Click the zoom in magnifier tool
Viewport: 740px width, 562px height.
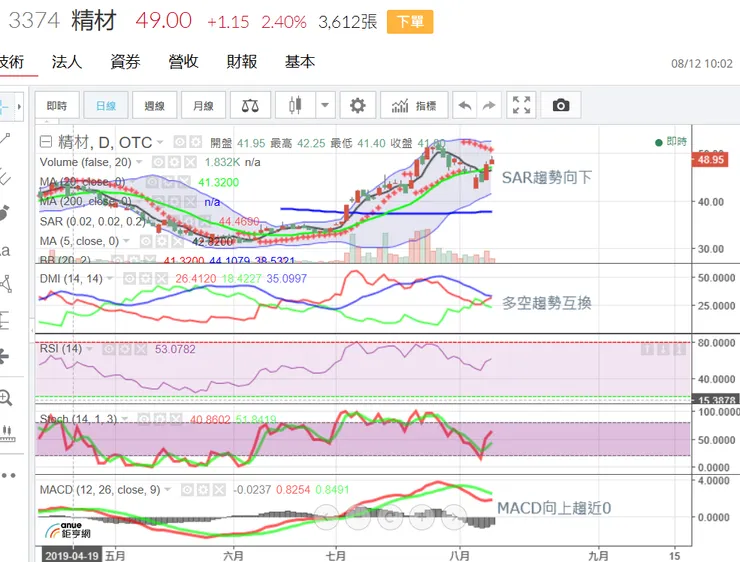click(x=6, y=398)
